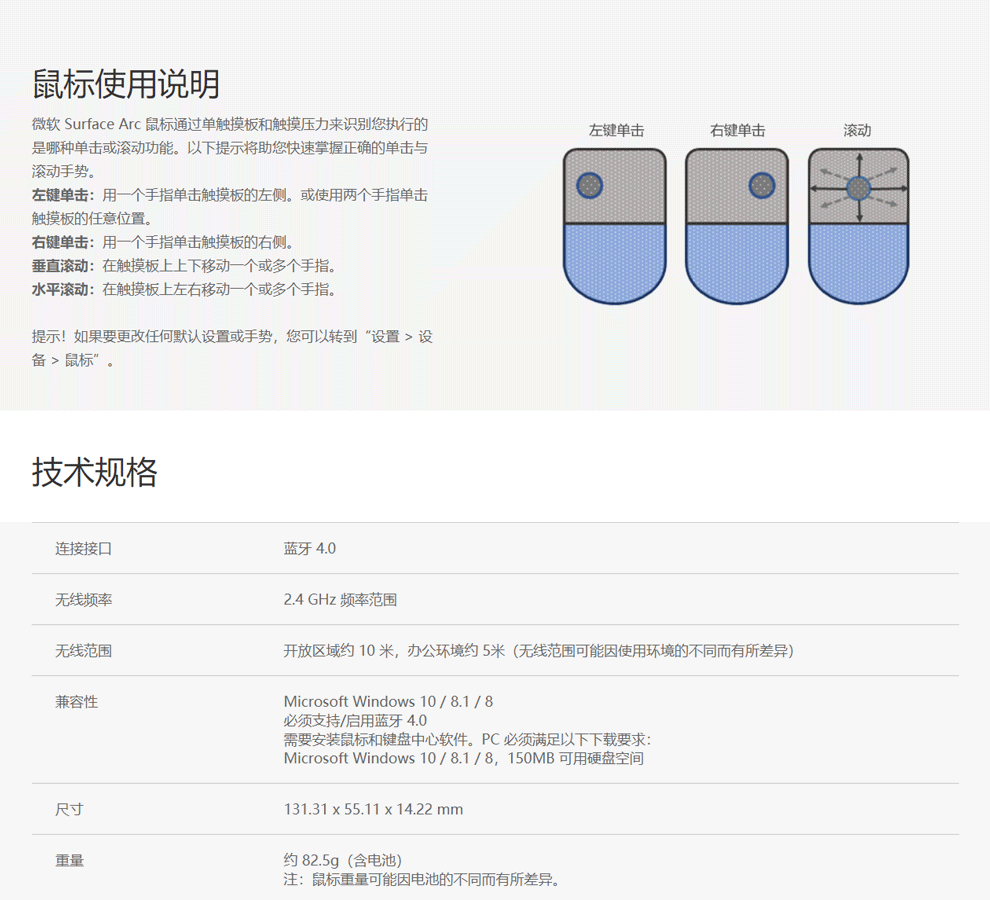Screen dimensions: 990x900
Task: Click the 技术规格 heading
Action: [94, 472]
